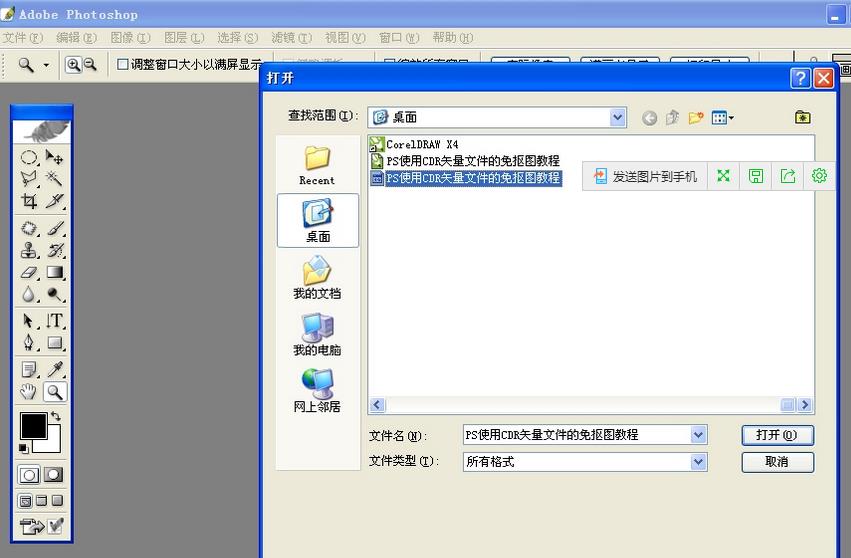Select the Slice tool
This screenshot has width=851, height=558.
pyautogui.click(x=54, y=201)
